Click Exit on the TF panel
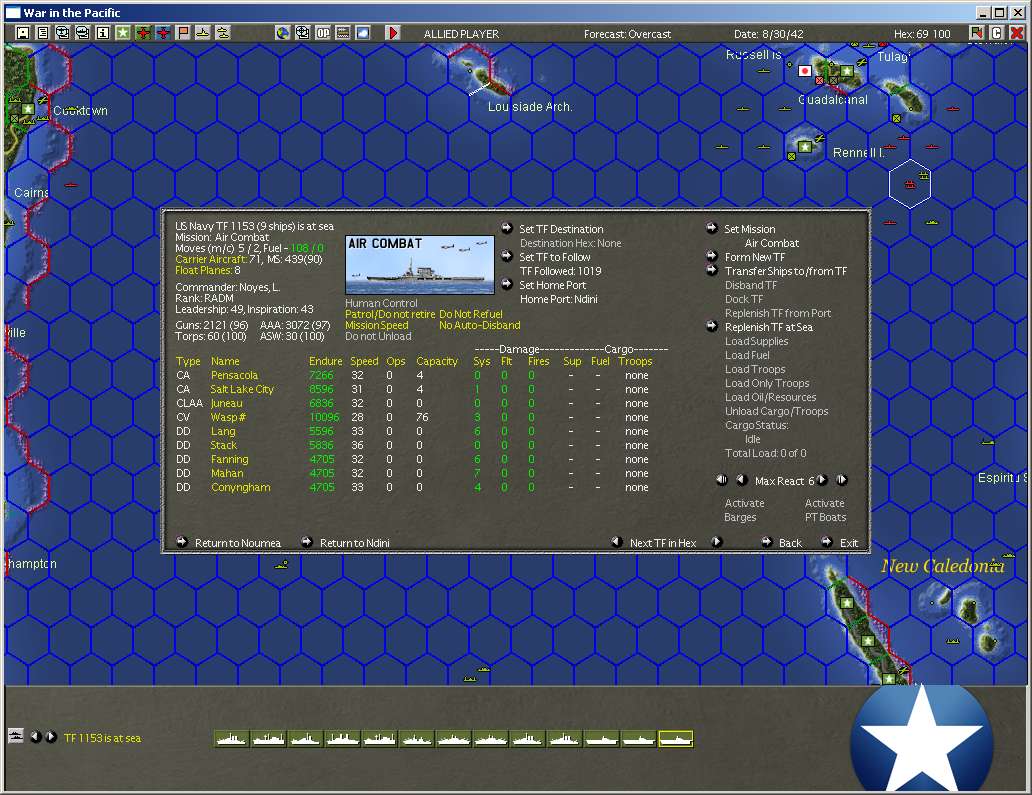The height and width of the screenshot is (795, 1032). click(848, 543)
